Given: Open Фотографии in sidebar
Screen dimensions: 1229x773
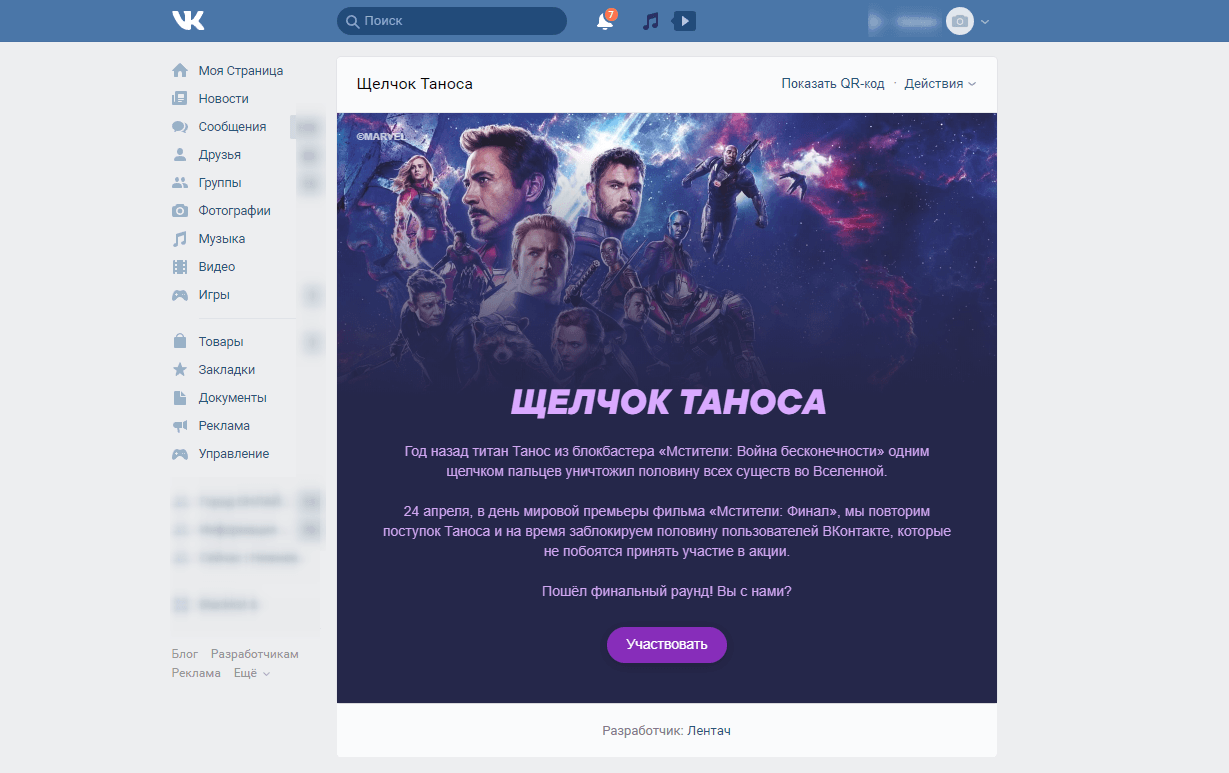Looking at the screenshot, I should pos(234,211).
